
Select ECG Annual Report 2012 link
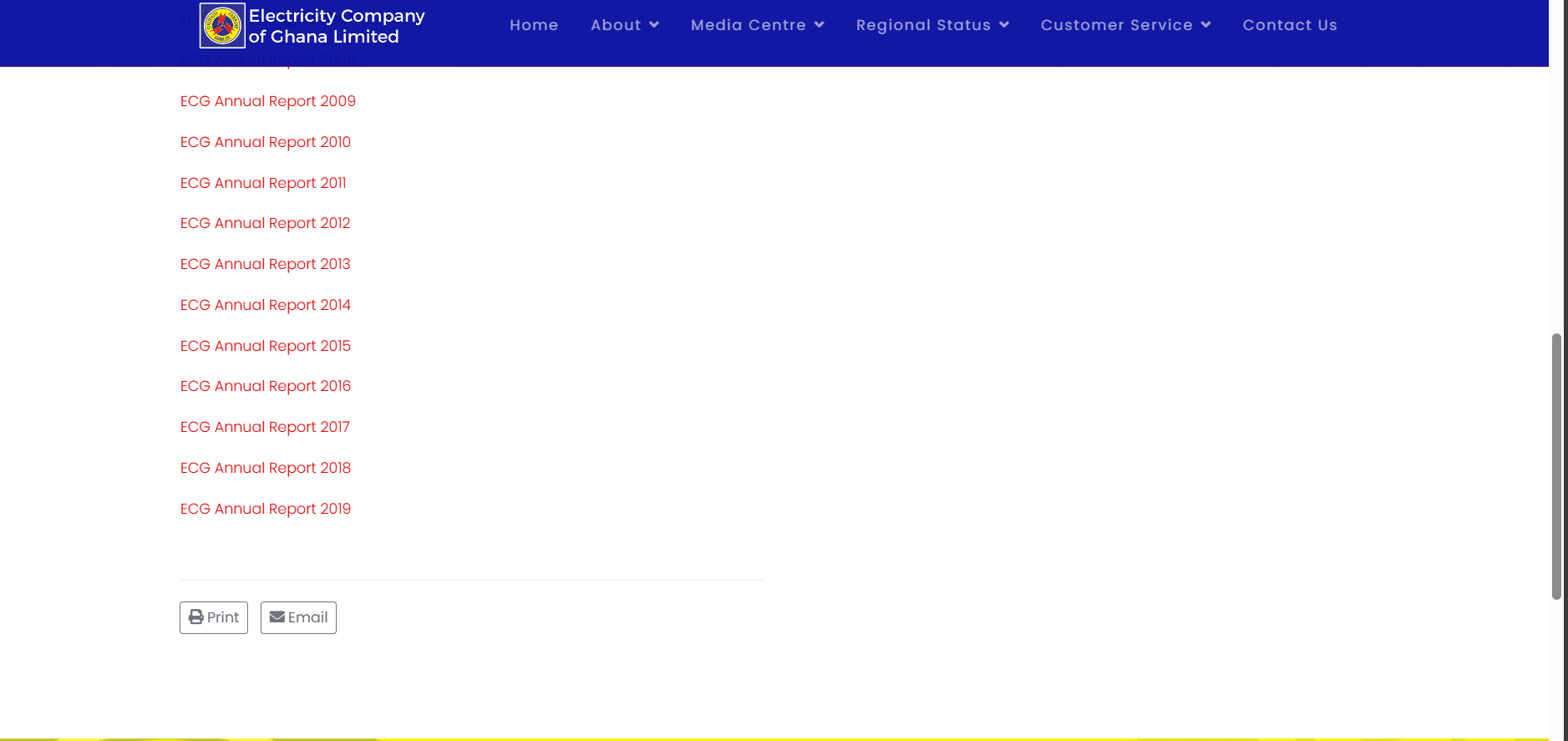coord(265,223)
